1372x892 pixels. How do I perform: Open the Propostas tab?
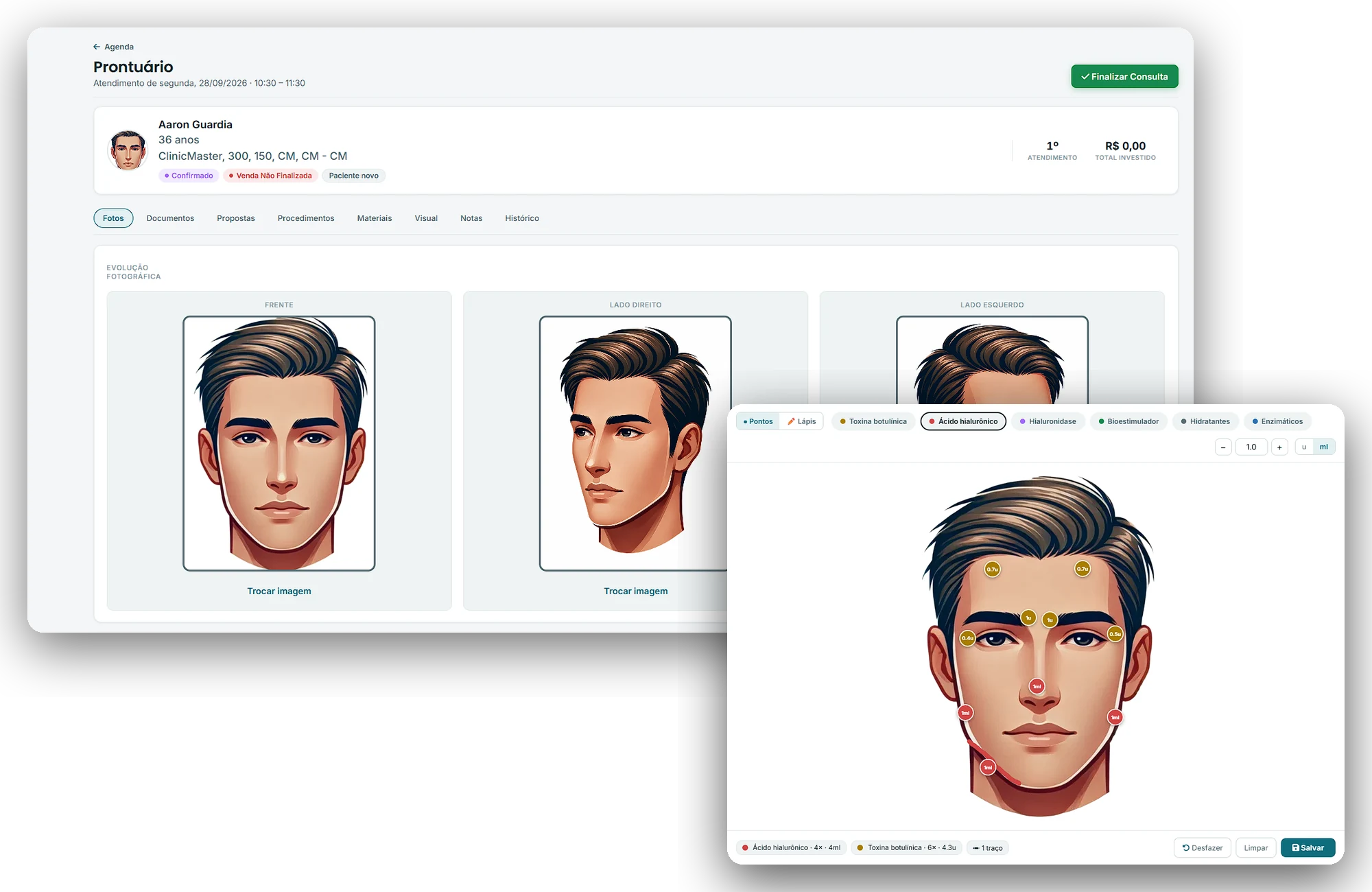click(236, 218)
